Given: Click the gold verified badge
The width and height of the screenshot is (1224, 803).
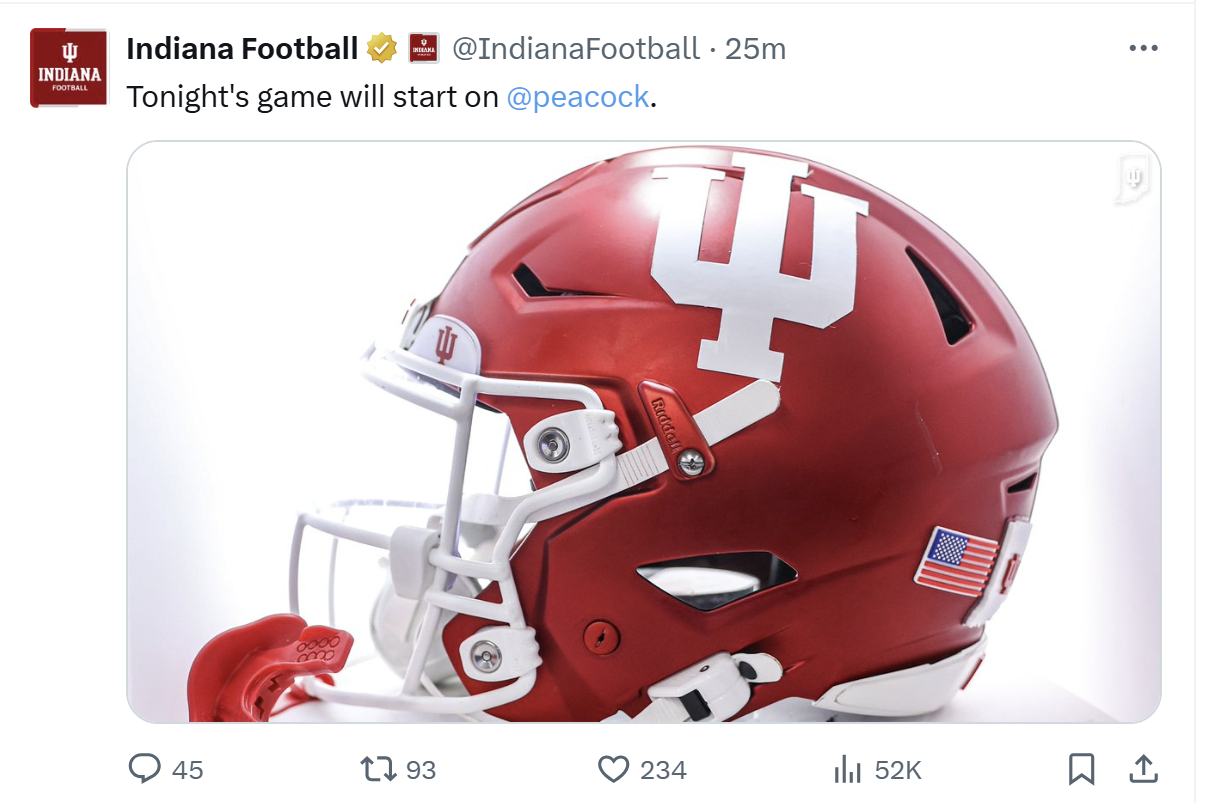Looking at the screenshot, I should pyautogui.click(x=382, y=48).
